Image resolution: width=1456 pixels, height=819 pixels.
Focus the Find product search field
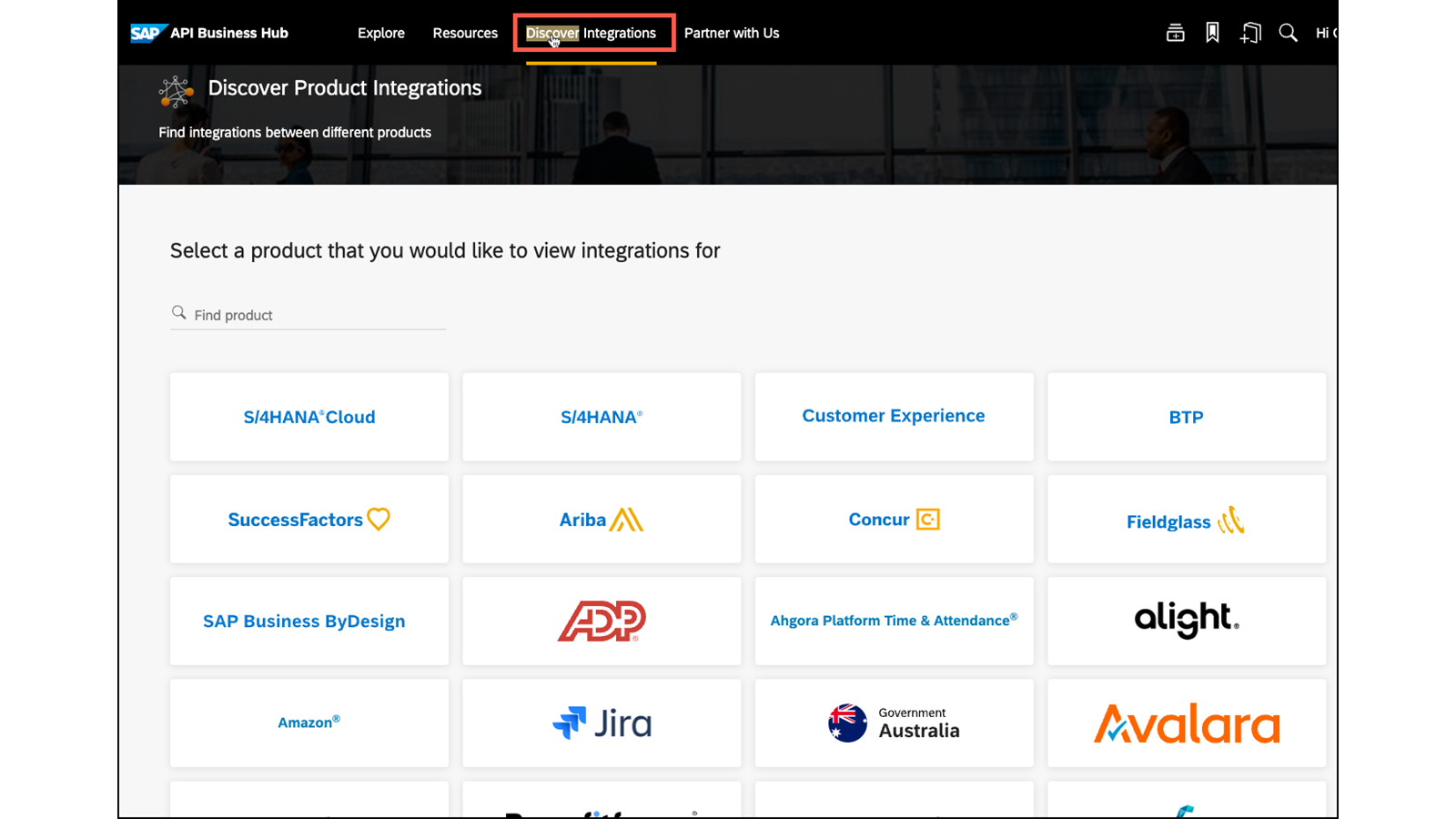(308, 315)
